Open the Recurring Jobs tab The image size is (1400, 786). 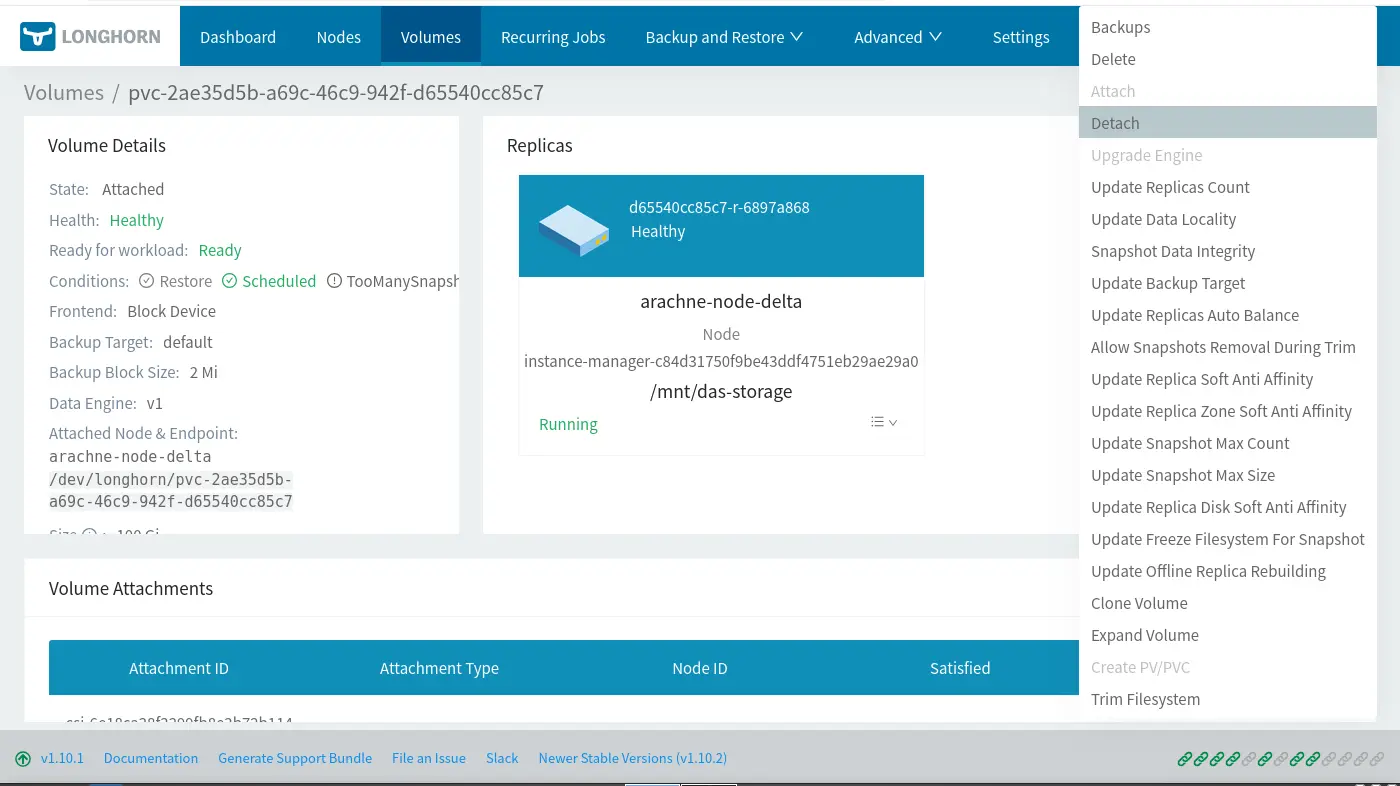coord(552,37)
